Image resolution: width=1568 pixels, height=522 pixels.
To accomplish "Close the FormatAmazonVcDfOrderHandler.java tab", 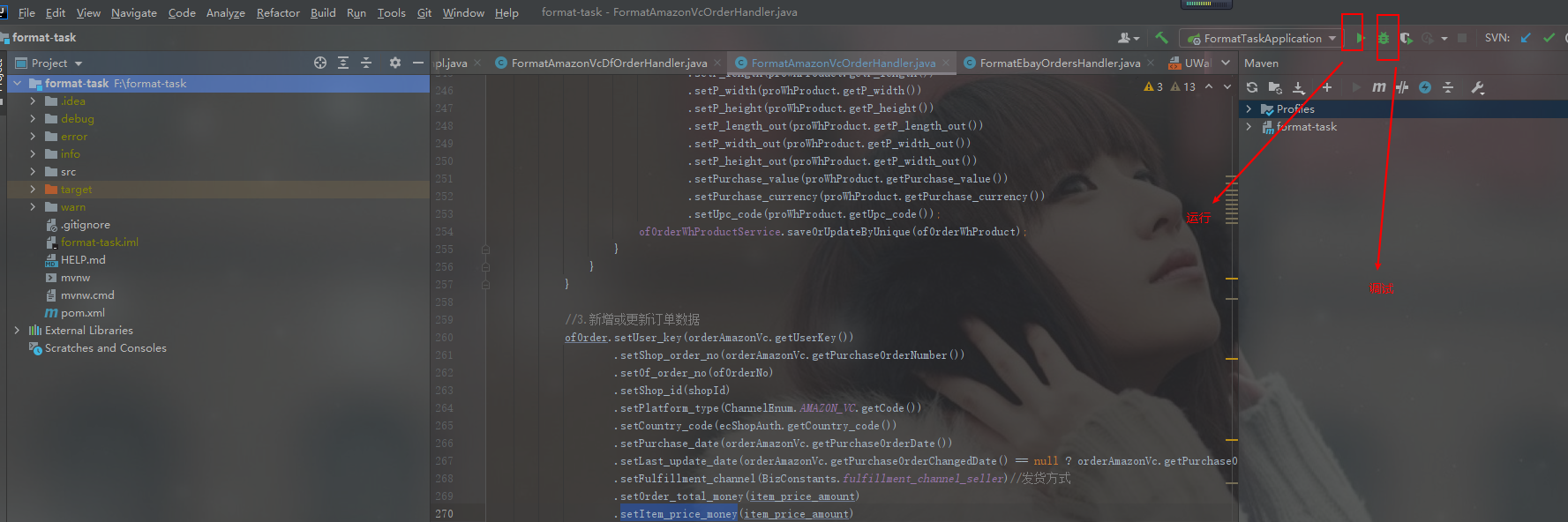I will (717, 63).
